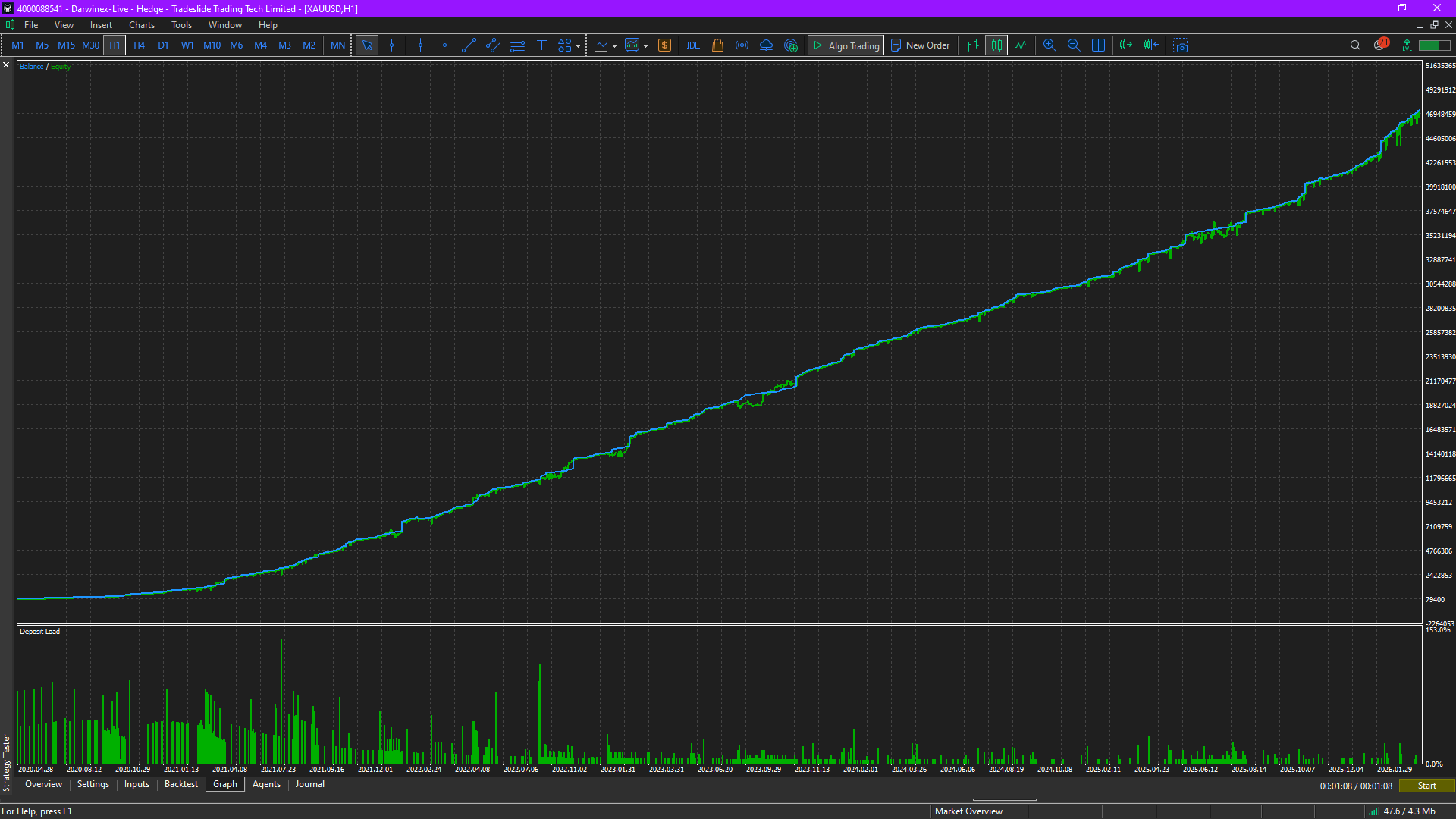Viewport: 1456px width, 819px height.
Task: Select the trendline drawing tool
Action: pos(469,45)
